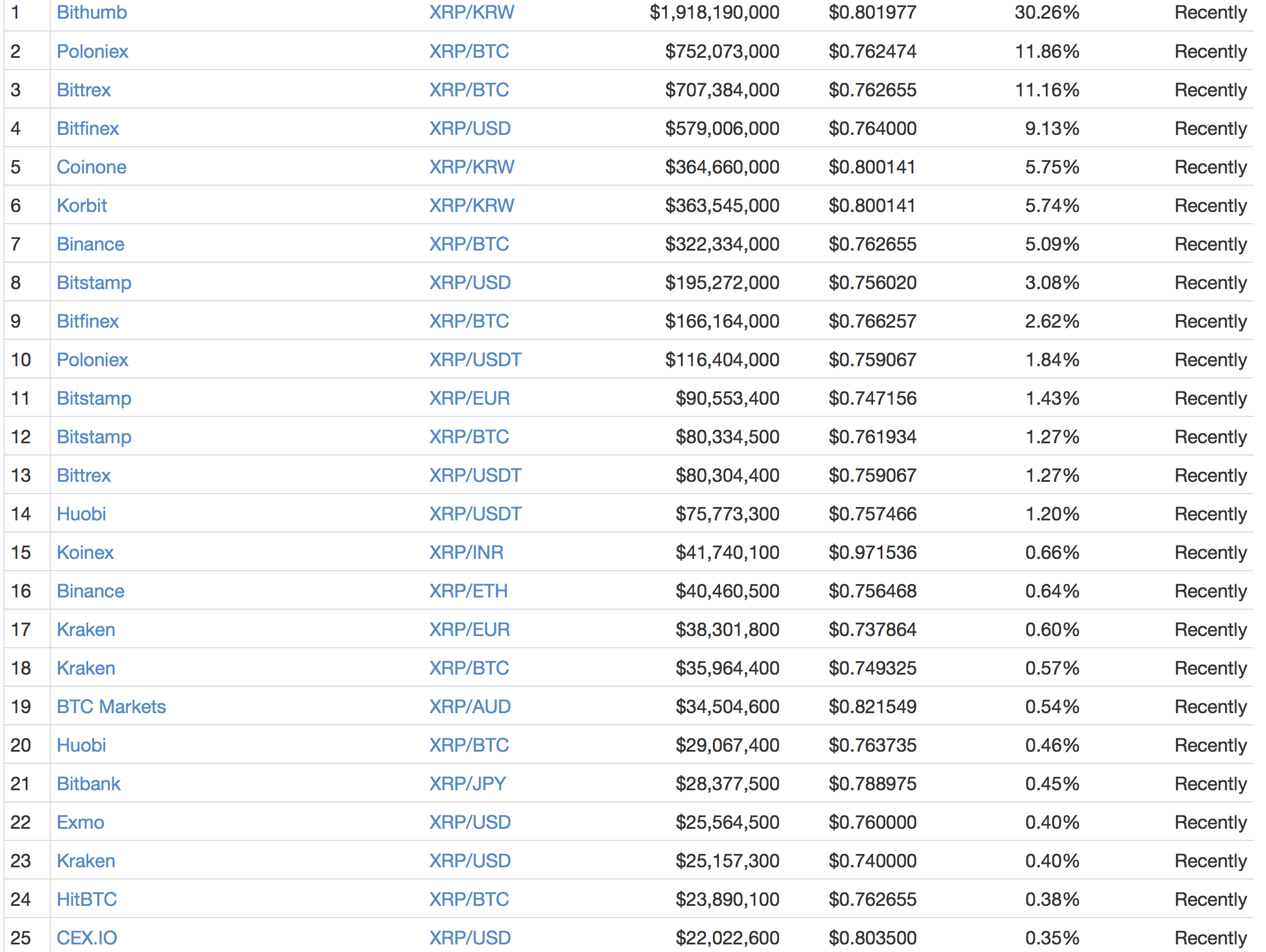This screenshot has width=1266, height=952.
Task: Open Bitstamp link in row 12
Action: [x=94, y=436]
